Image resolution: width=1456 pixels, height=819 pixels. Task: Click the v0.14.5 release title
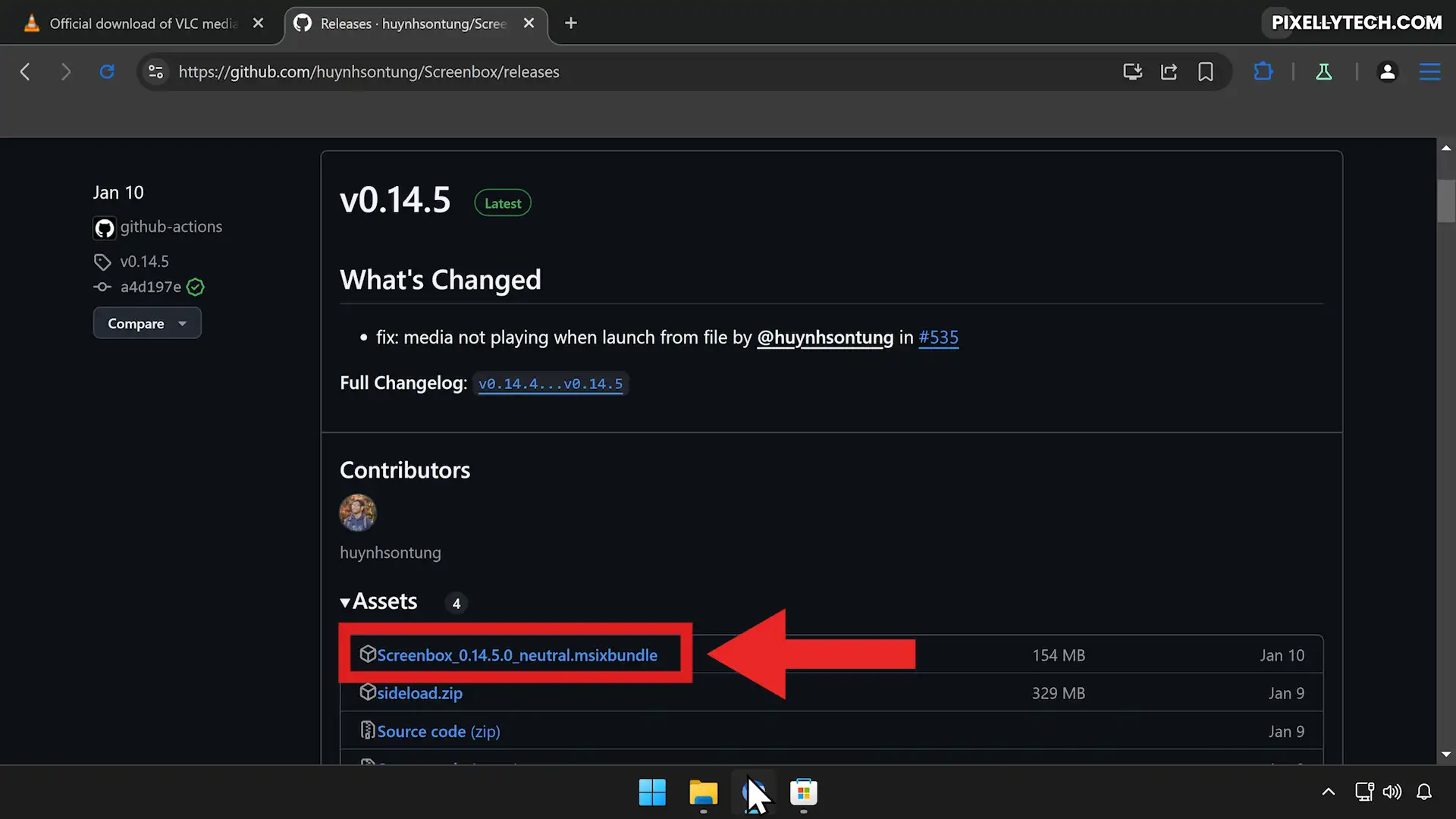(x=395, y=200)
